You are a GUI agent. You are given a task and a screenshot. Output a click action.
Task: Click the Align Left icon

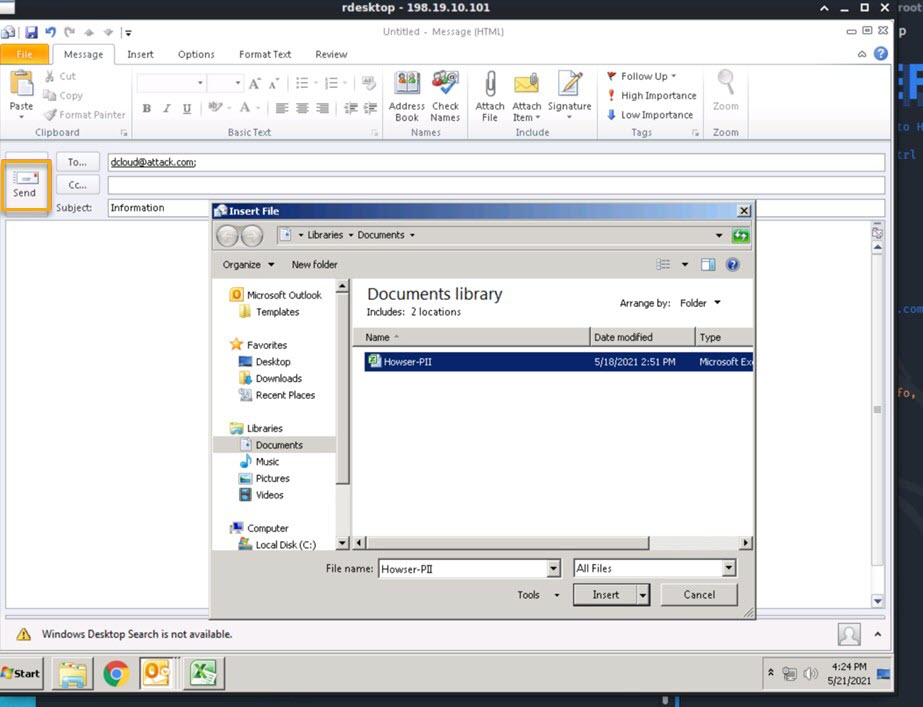[282, 108]
